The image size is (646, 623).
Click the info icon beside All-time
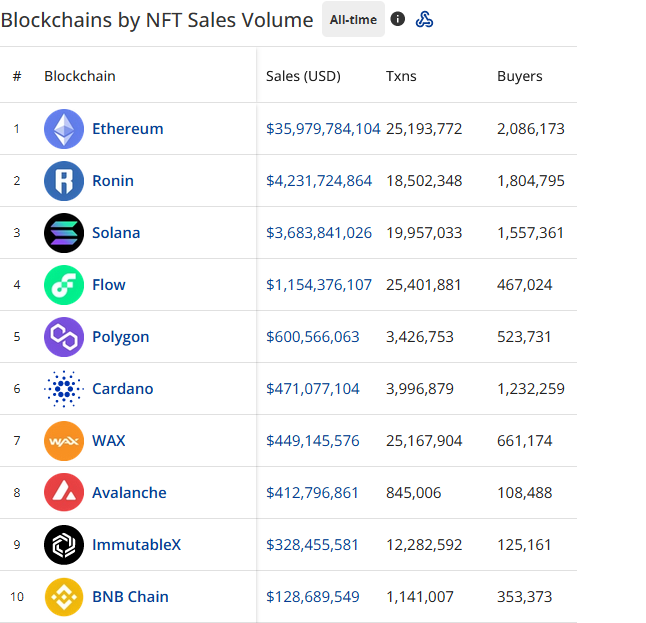point(398,19)
